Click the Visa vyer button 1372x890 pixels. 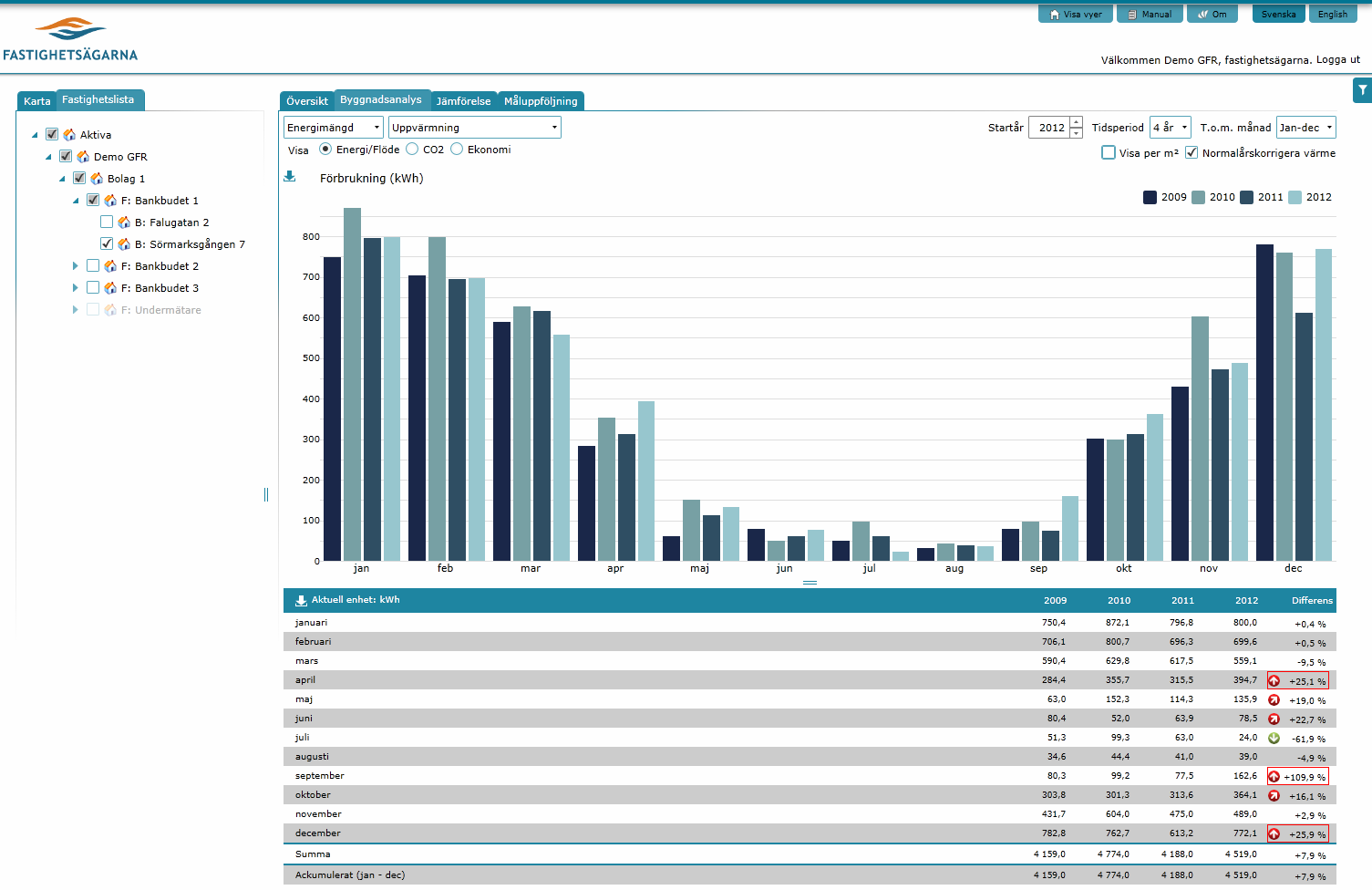(1076, 14)
